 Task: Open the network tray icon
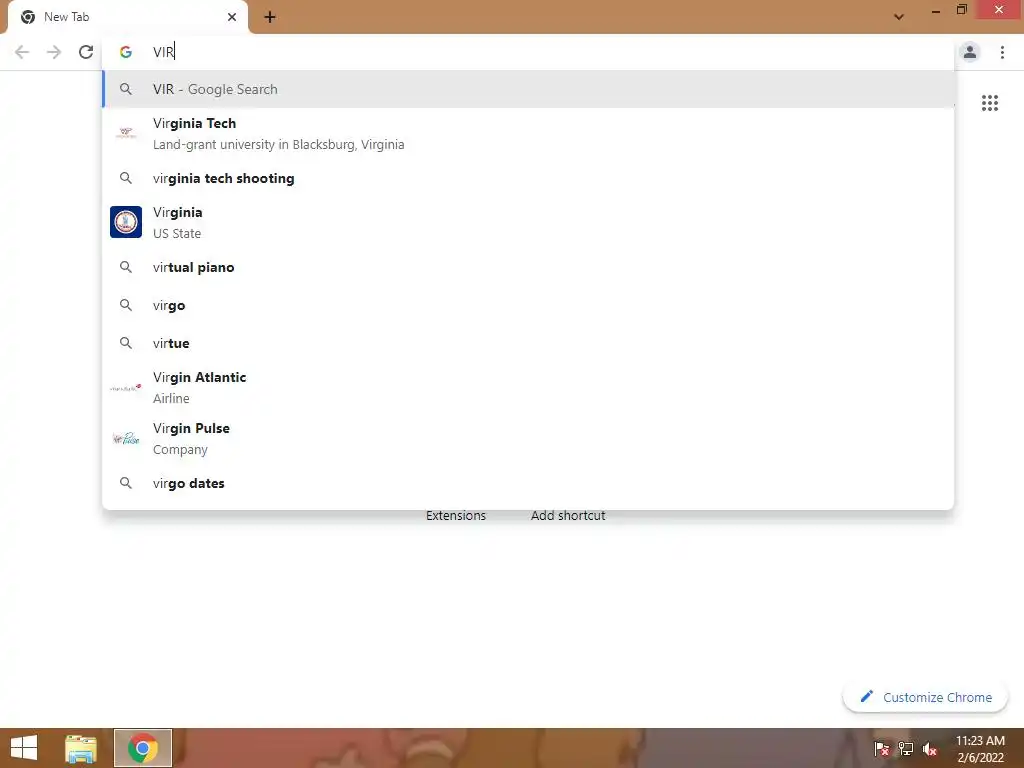tap(905, 749)
